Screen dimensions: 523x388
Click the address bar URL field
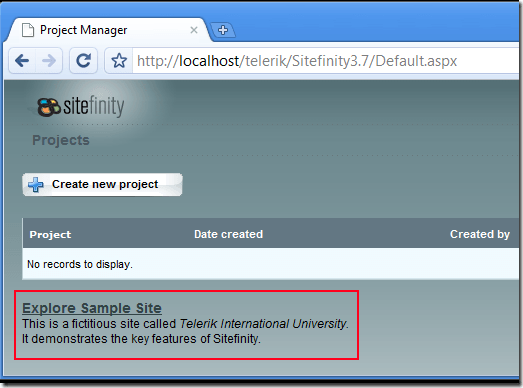click(x=325, y=61)
